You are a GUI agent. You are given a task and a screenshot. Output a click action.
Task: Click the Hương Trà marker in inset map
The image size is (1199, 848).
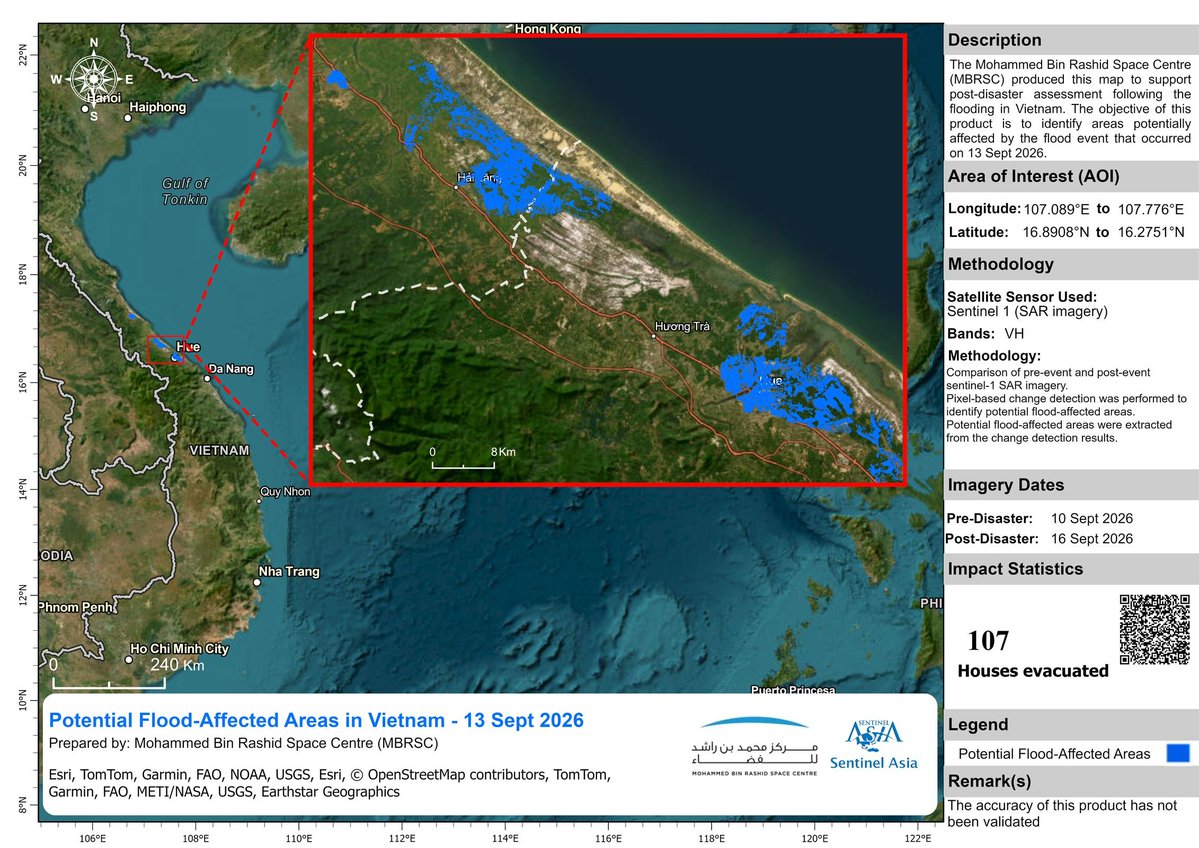click(x=654, y=336)
